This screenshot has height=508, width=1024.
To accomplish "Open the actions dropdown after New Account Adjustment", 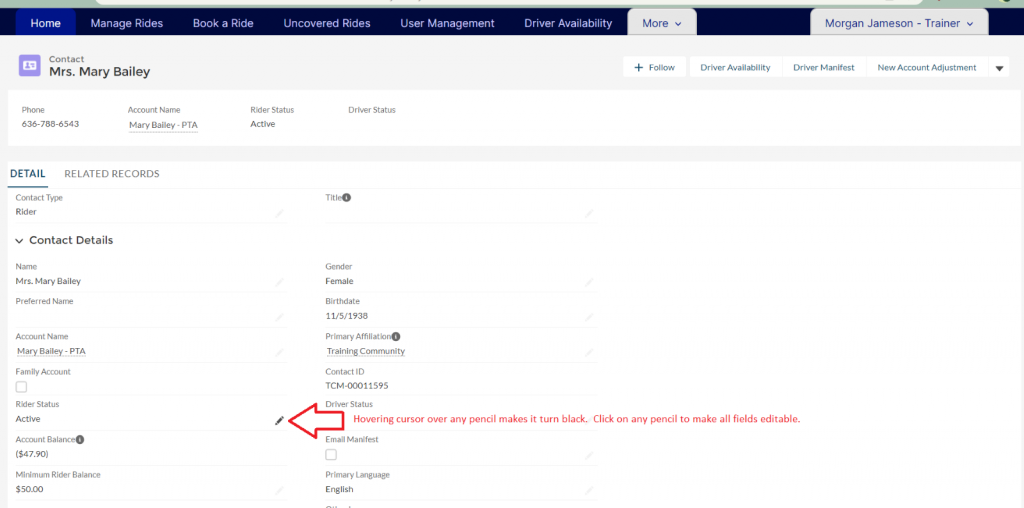I will tap(999, 68).
